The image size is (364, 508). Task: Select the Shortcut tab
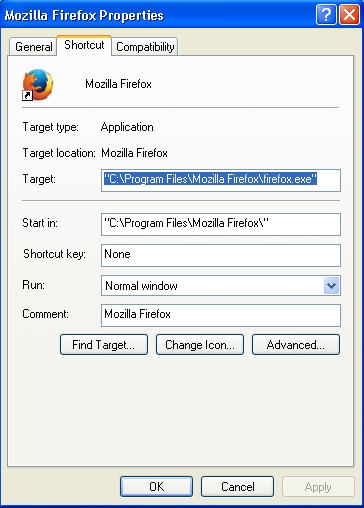pos(84,45)
